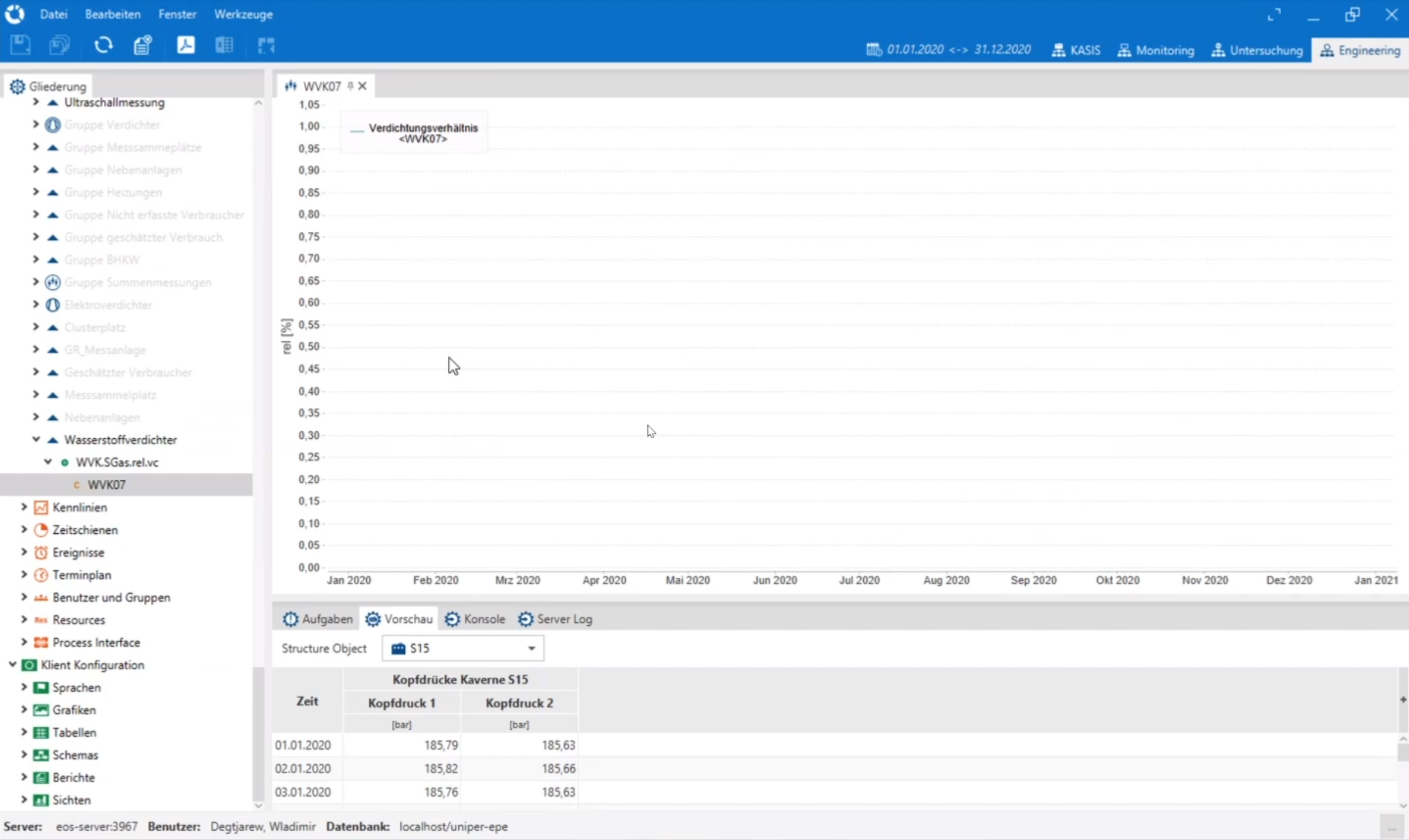Expand the Kennlinien tree node
This screenshot has width=1409, height=840.
coord(24,507)
